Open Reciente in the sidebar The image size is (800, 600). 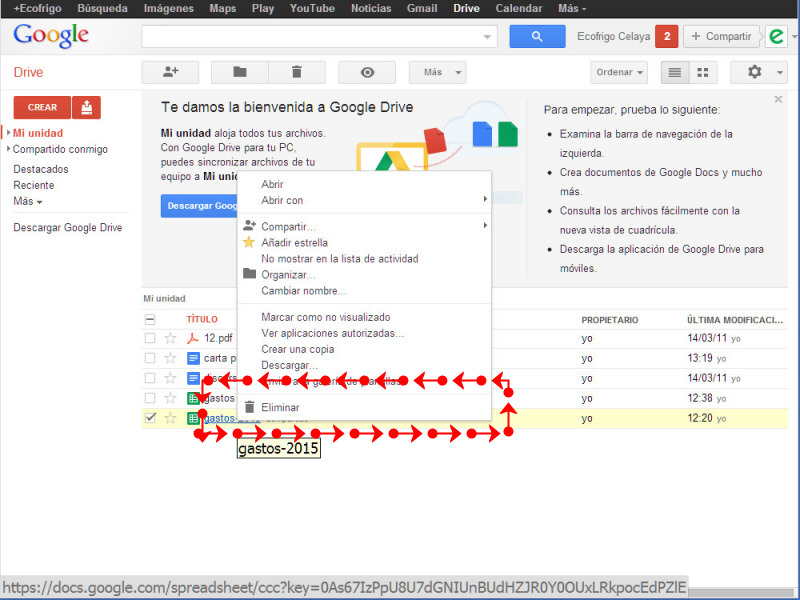34,185
